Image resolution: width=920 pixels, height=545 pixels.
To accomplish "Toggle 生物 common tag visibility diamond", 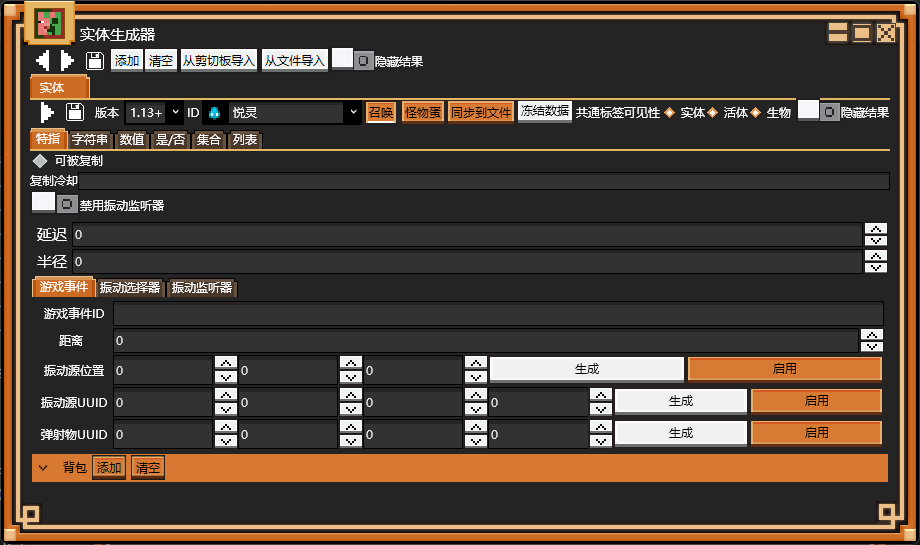I will (x=756, y=113).
